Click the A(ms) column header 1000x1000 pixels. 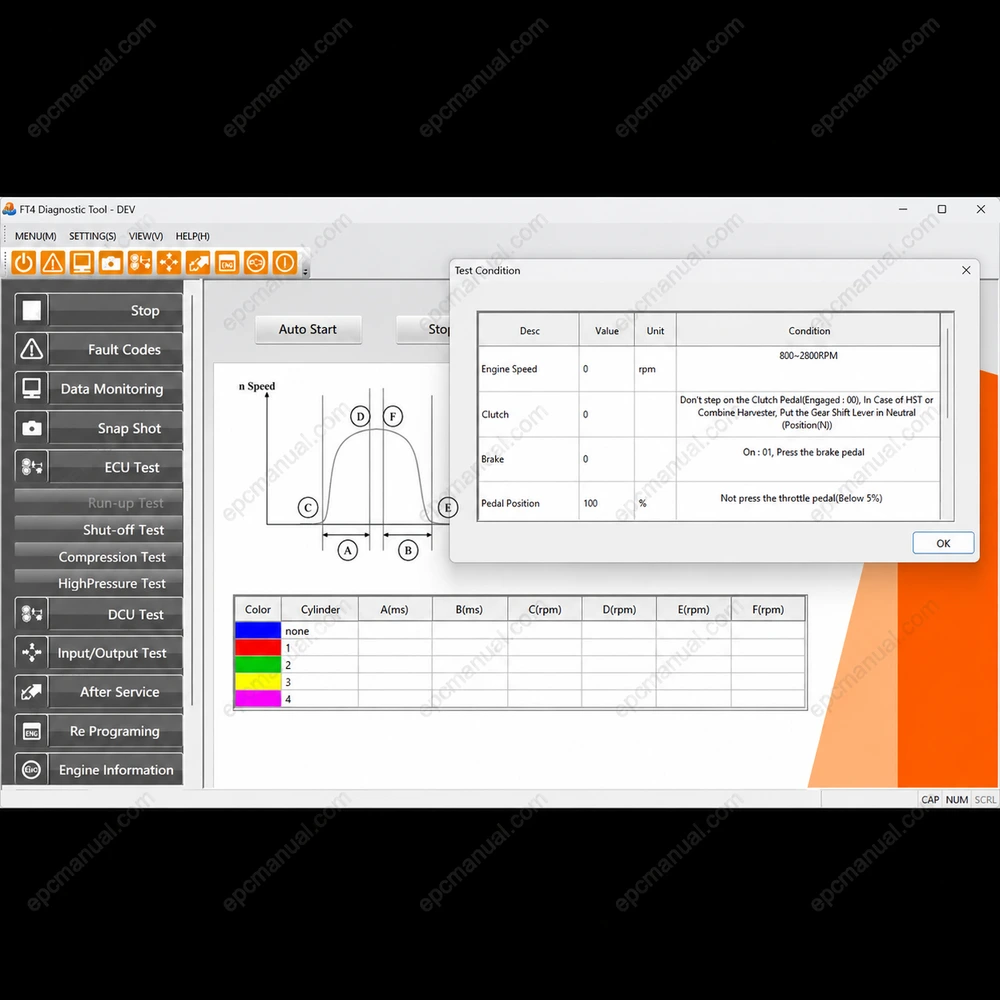395,609
